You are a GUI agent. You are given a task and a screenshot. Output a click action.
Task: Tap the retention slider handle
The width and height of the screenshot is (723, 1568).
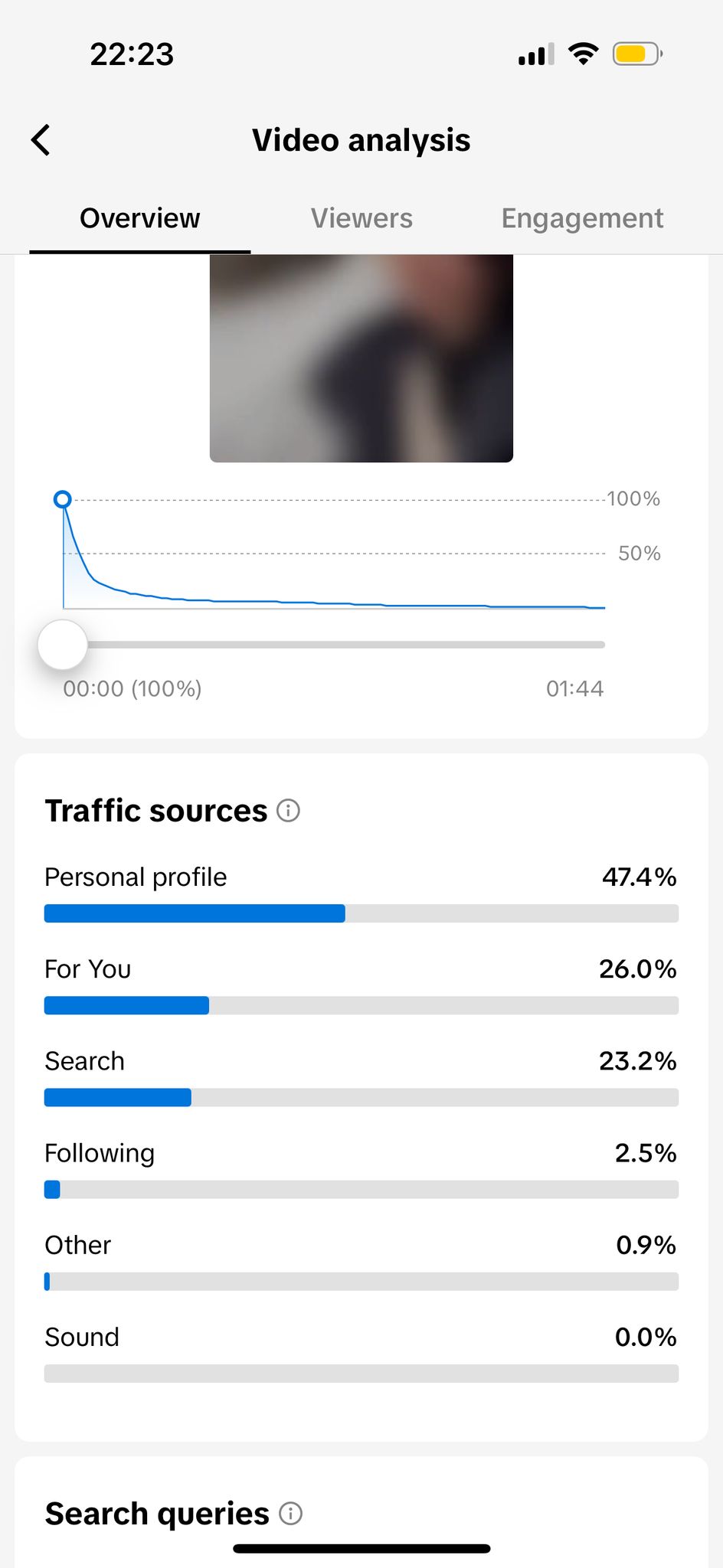coord(63,645)
